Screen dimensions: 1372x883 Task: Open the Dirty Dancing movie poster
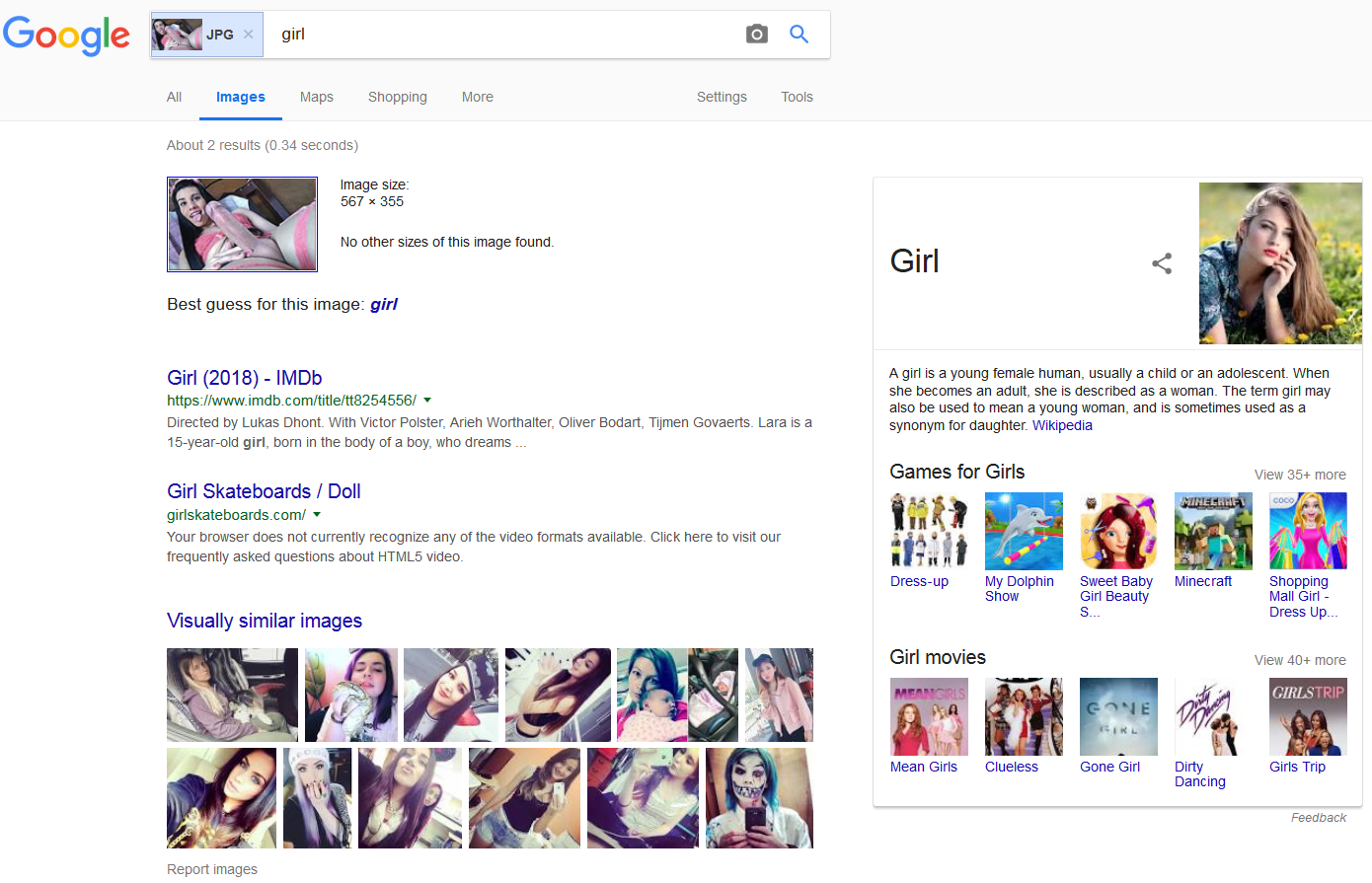(x=1213, y=716)
